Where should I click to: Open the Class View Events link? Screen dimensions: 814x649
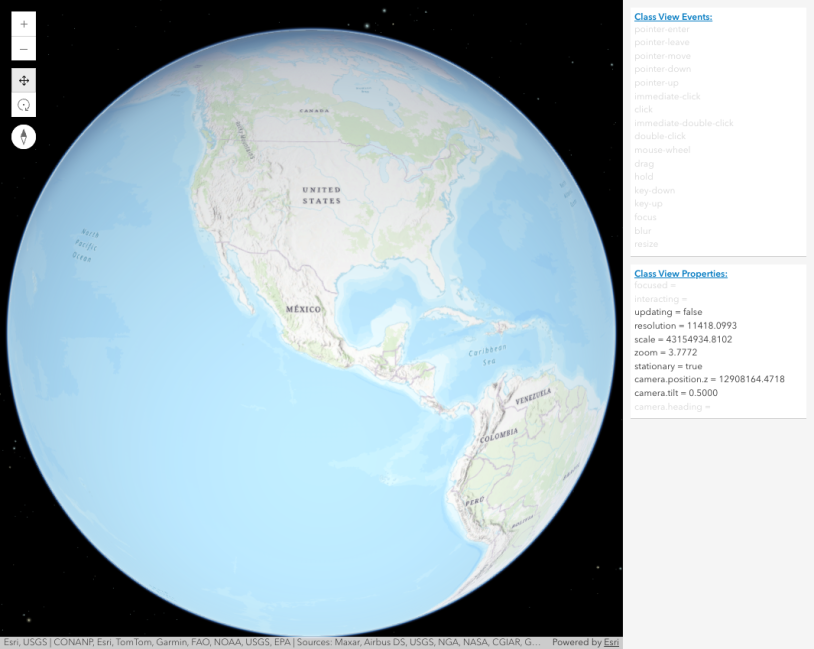tap(672, 17)
